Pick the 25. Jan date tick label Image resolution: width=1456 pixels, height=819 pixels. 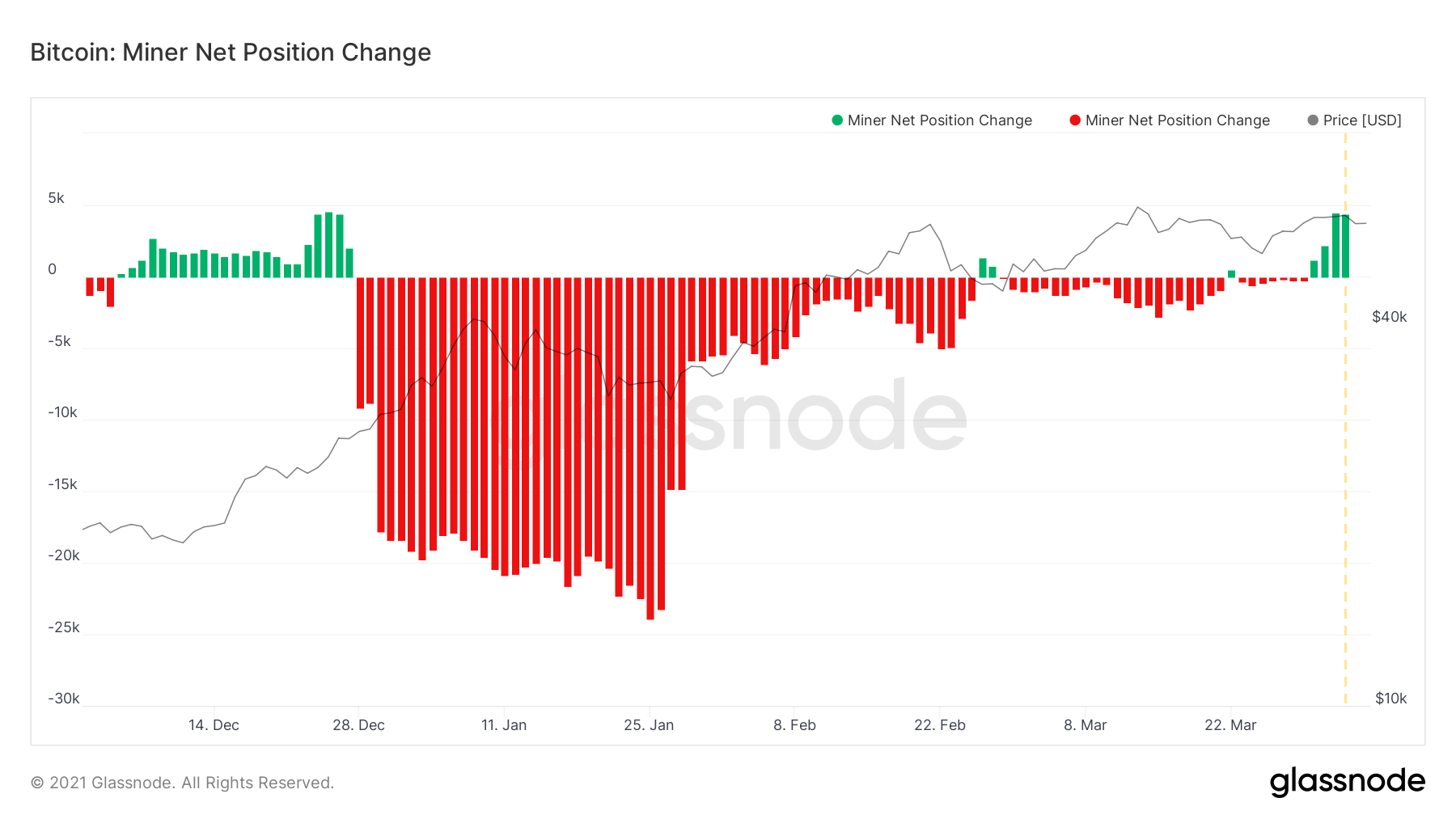[x=649, y=725]
